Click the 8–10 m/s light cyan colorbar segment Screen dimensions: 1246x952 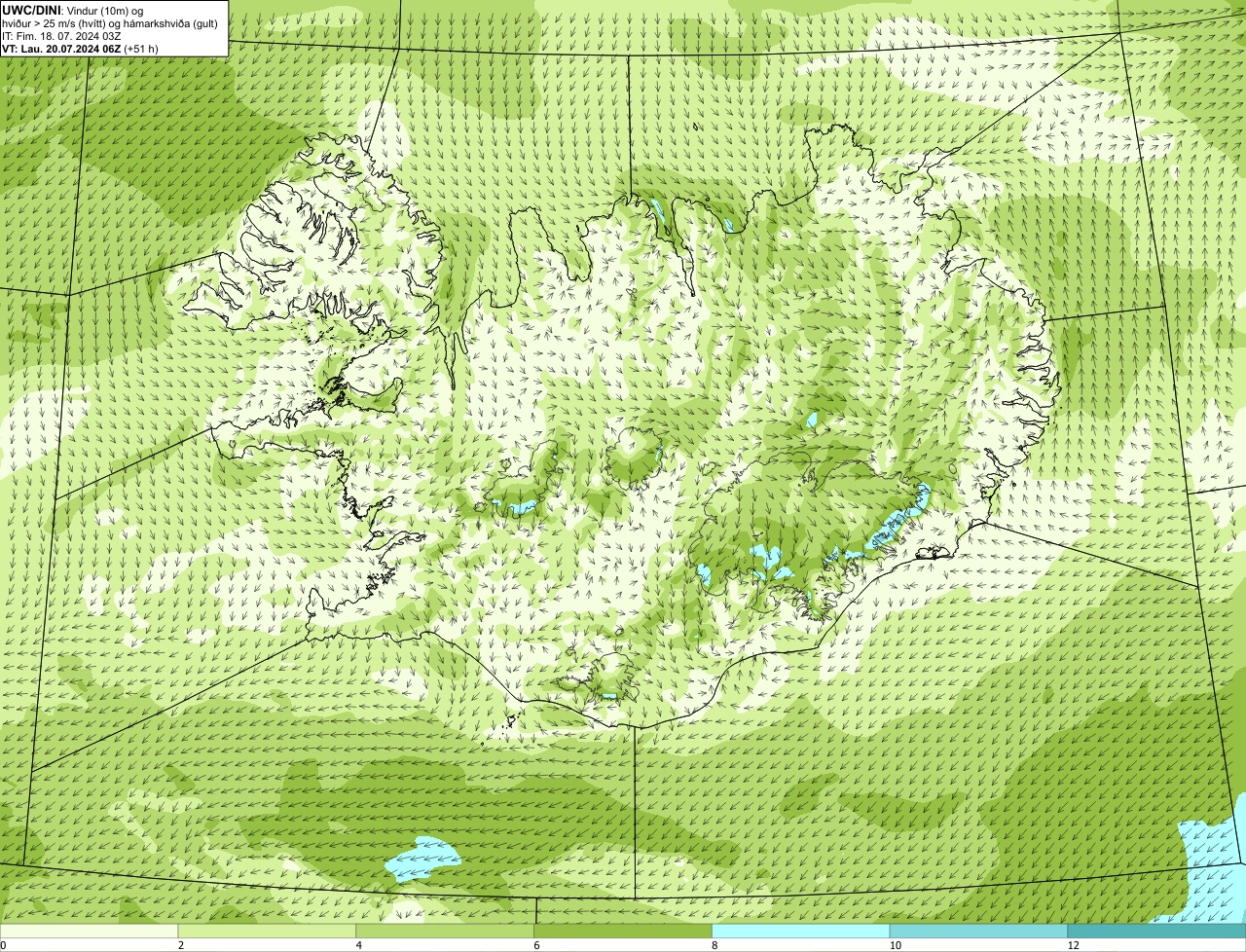point(801,932)
